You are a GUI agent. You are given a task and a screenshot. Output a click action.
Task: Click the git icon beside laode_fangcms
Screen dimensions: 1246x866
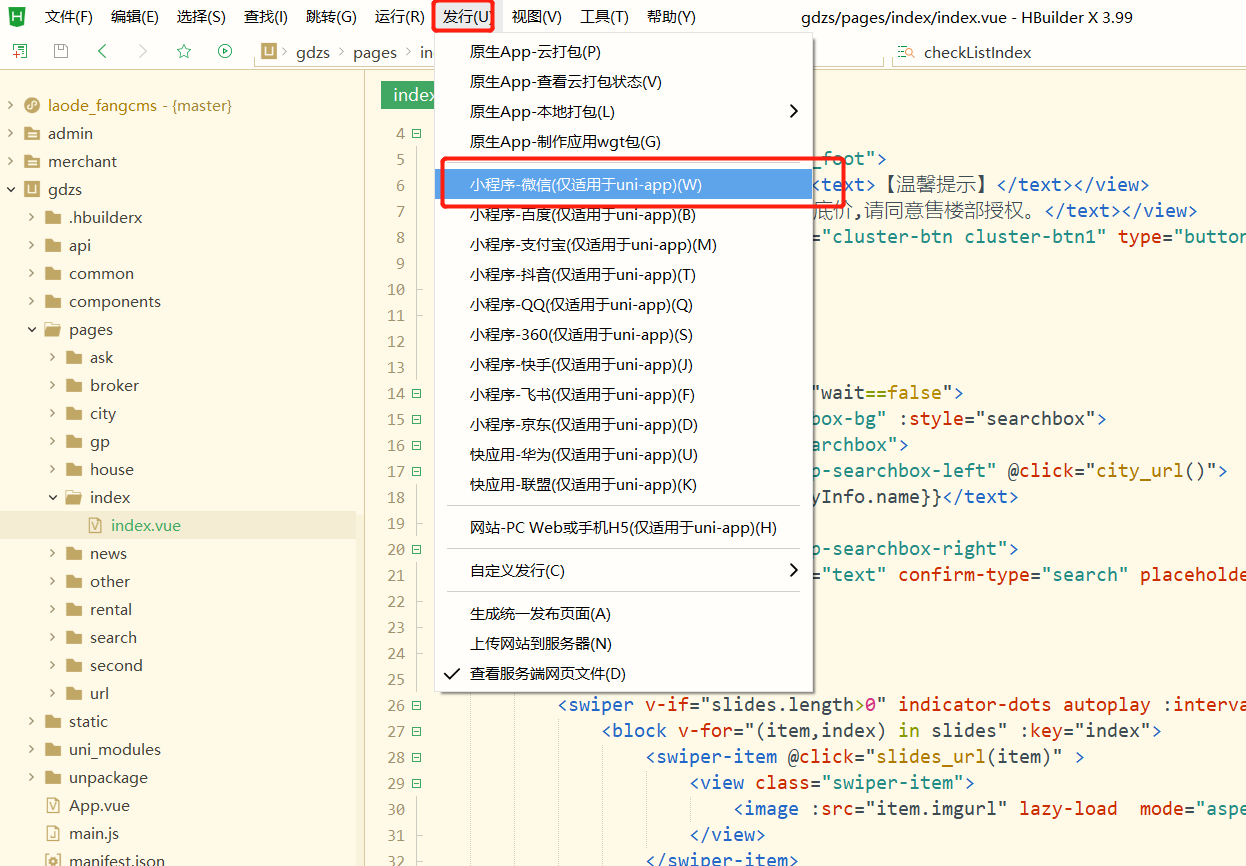(31, 105)
